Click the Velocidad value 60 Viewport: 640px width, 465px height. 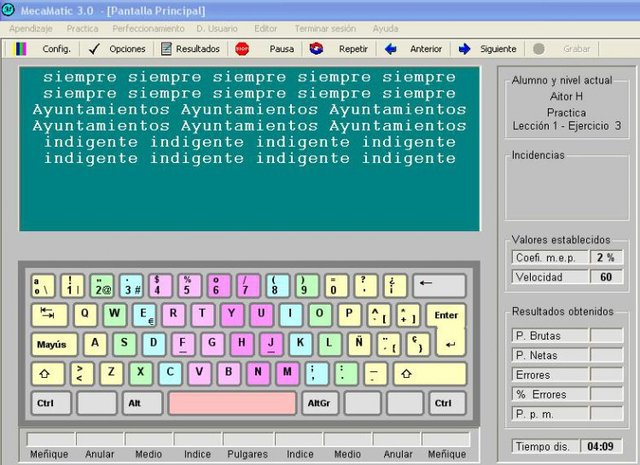[606, 277]
